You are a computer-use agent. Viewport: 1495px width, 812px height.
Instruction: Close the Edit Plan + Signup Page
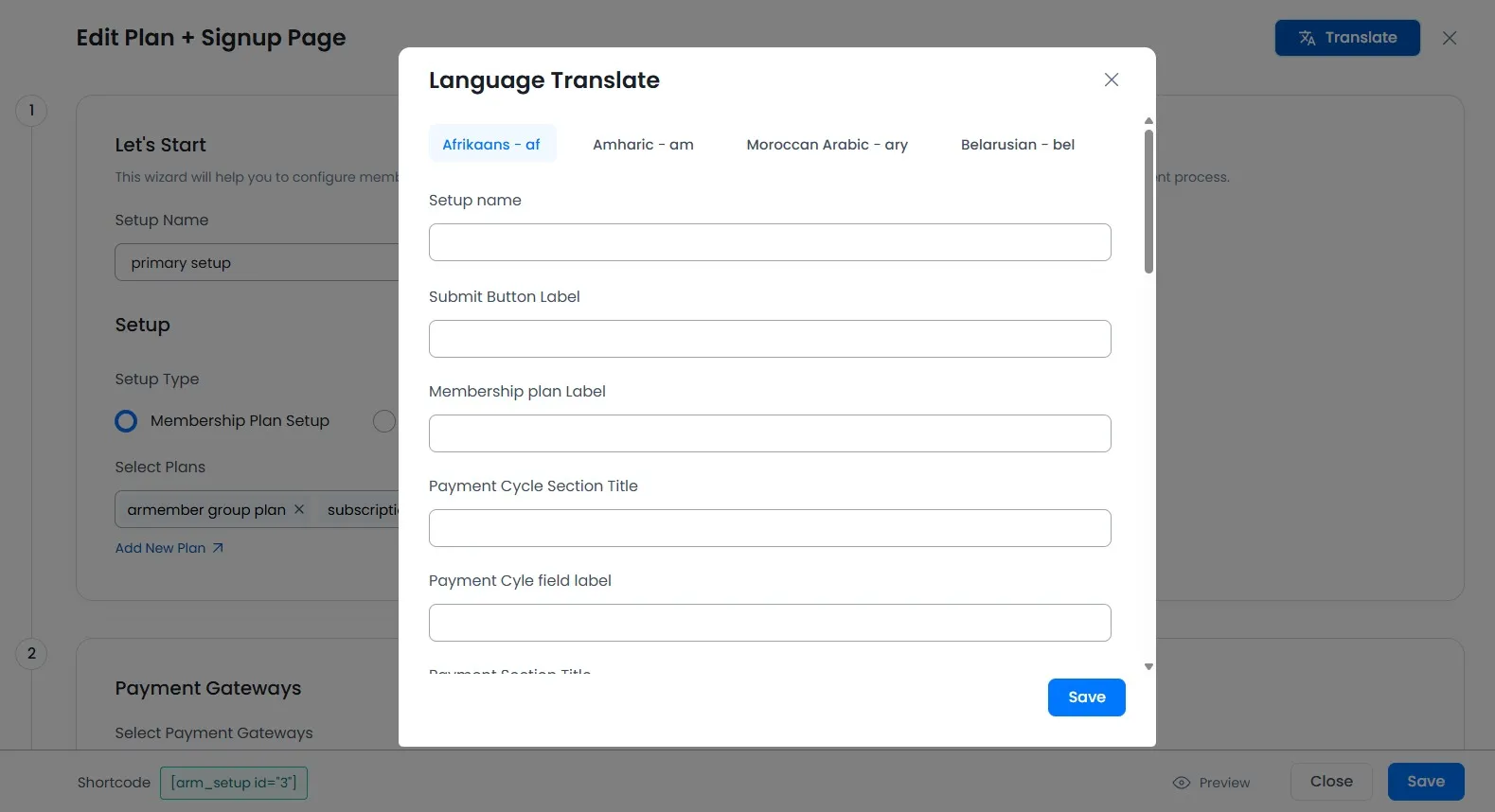(x=1450, y=38)
